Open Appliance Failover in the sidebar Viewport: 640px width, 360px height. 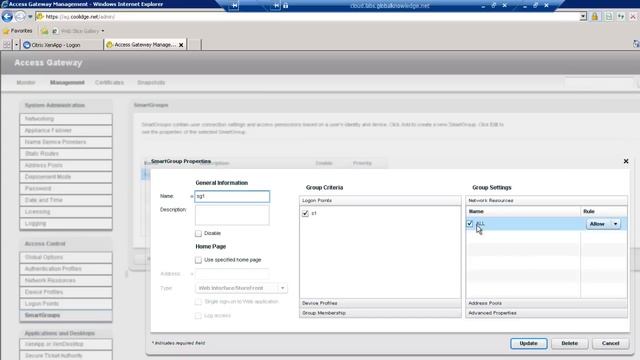66,131
